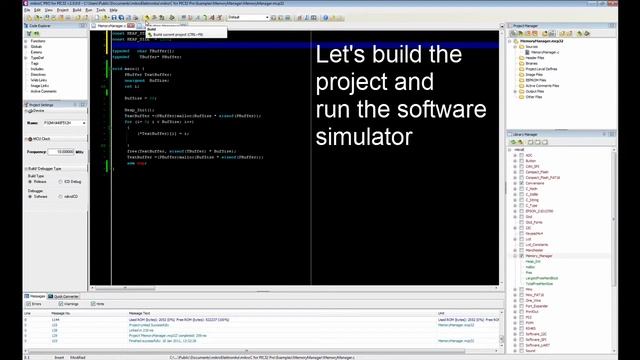This screenshot has height=360, width=640.
Task: Open the File menu
Action: (x=27, y=10)
